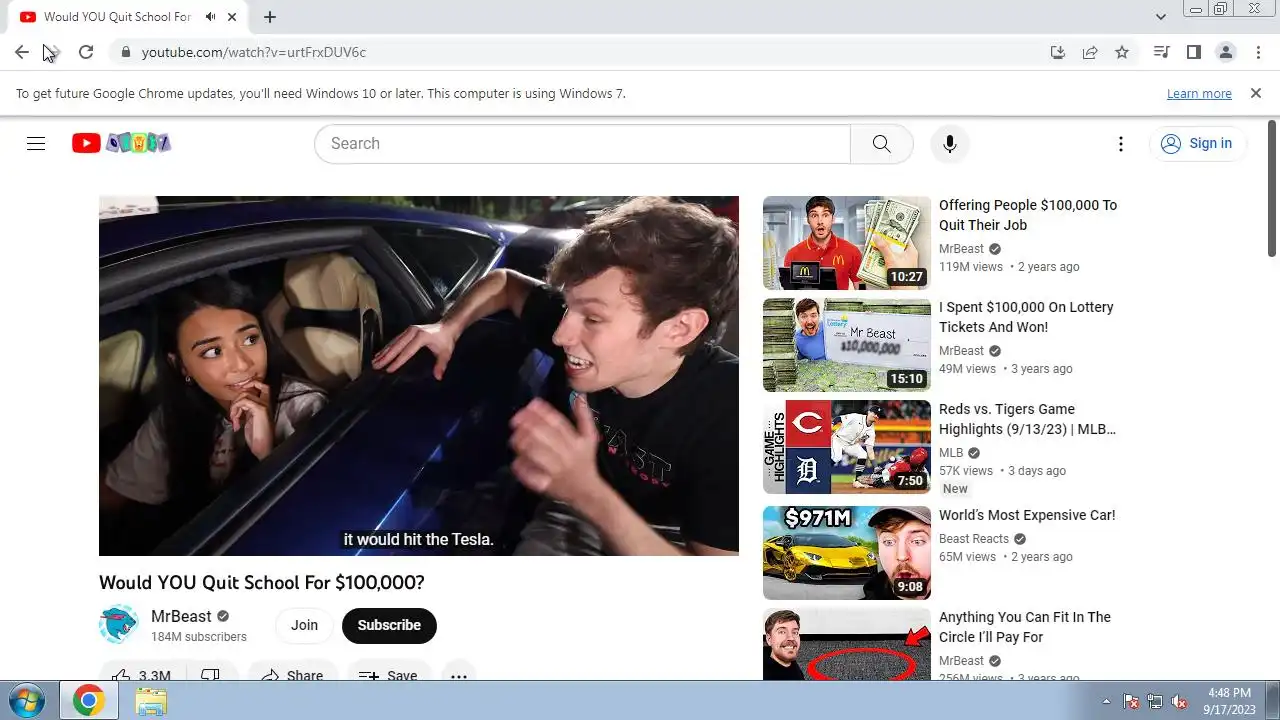The height and width of the screenshot is (720, 1280).
Task: Click title Reds vs. Tigers Game Highlights
Action: [1027, 419]
